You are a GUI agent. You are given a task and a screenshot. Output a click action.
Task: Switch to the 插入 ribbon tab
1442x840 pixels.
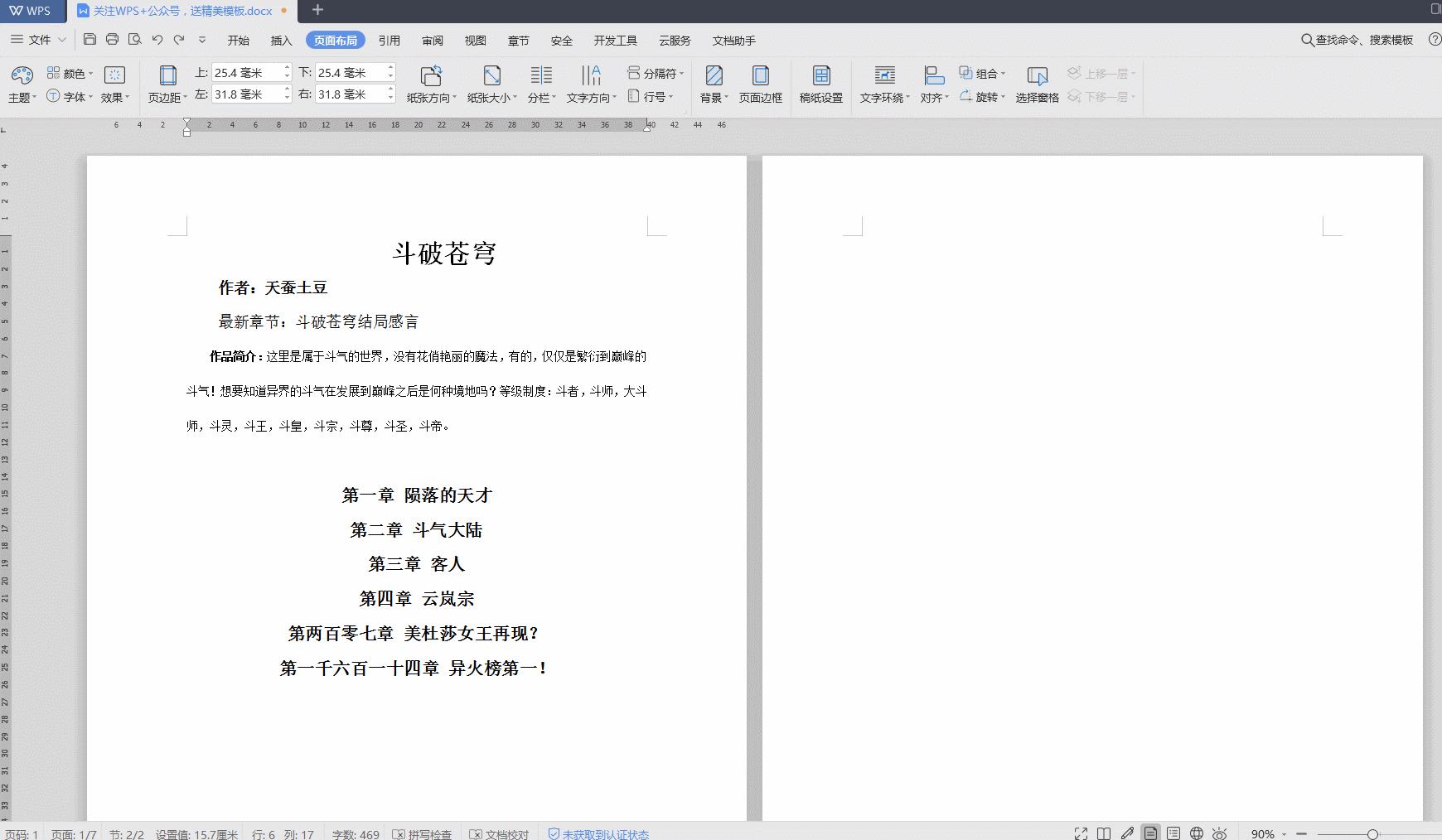(x=281, y=40)
